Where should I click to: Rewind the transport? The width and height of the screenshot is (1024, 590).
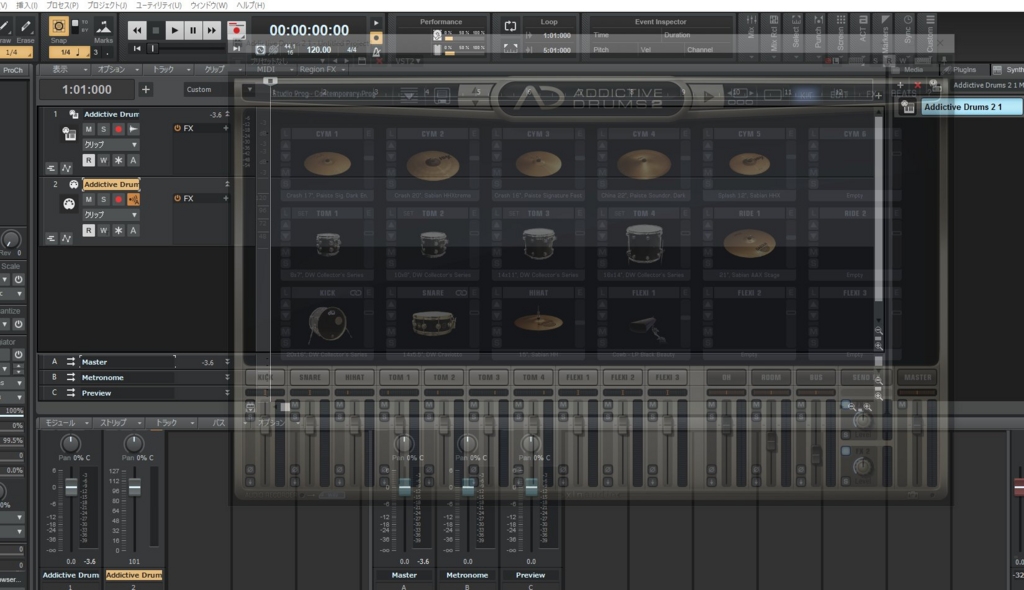click(136, 30)
